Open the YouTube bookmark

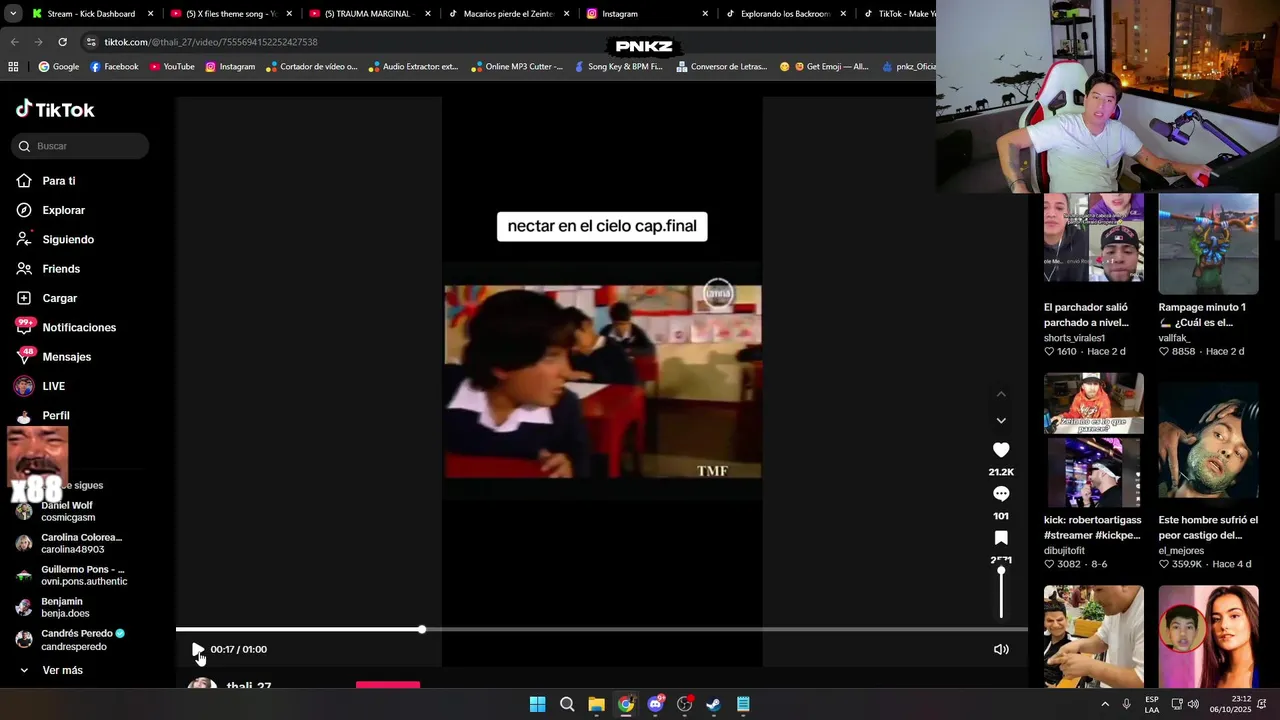(x=172, y=67)
